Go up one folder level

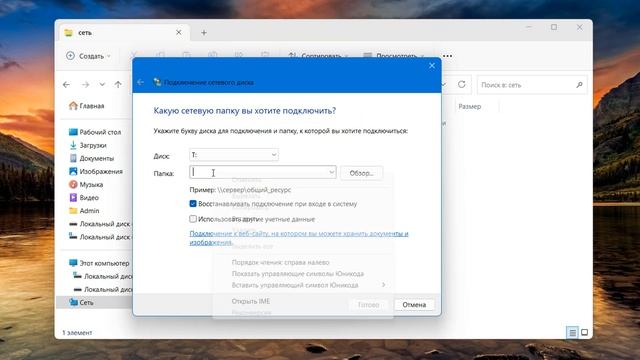(118, 84)
